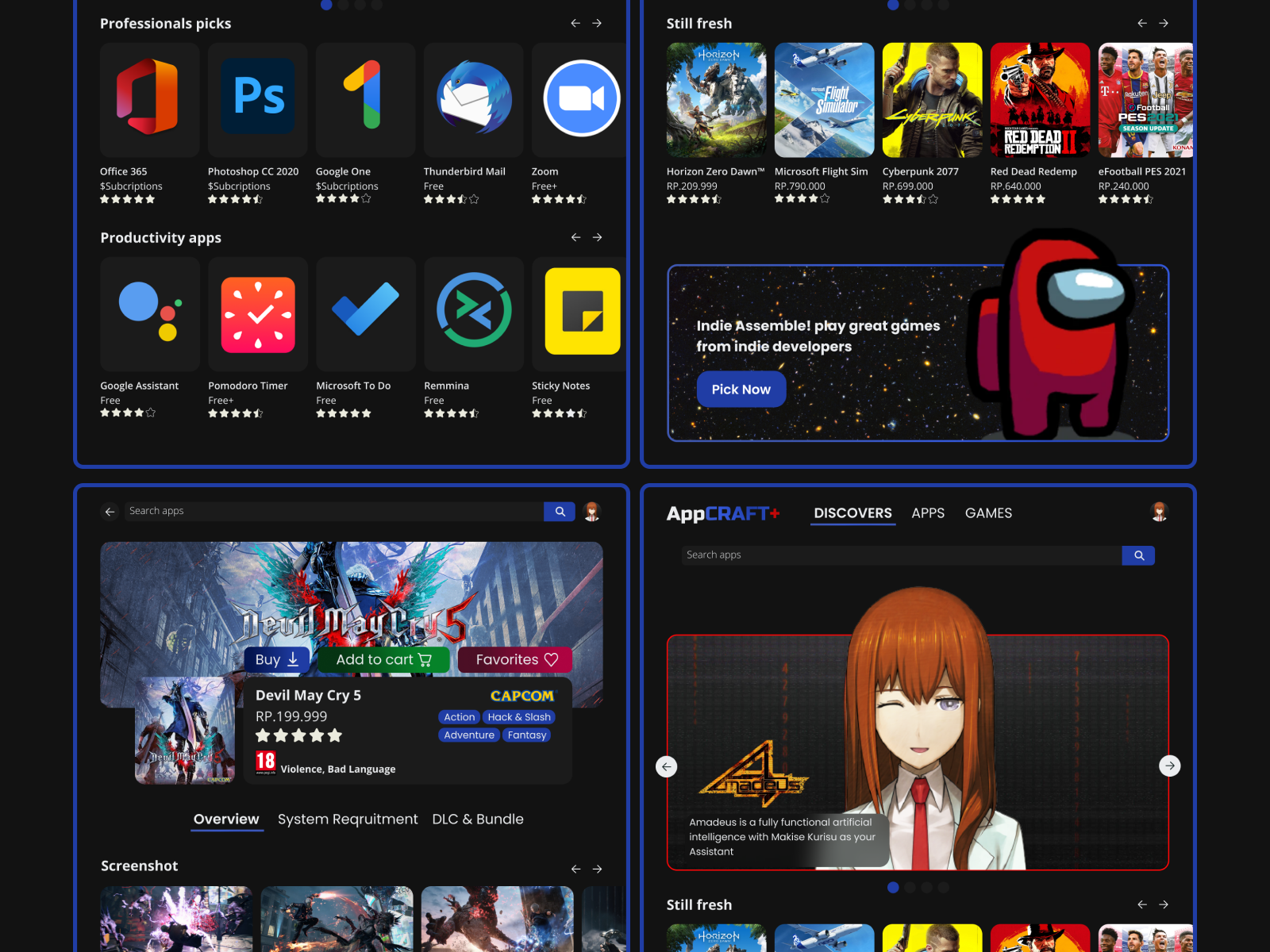Screen dimensions: 1270x952
Task: Select the Pomodoro Timer app icon
Action: [x=257, y=314]
